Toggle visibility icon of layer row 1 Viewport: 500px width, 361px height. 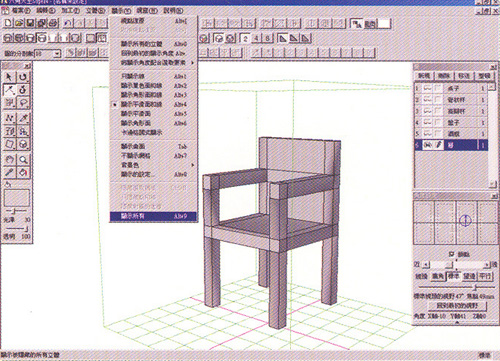[427, 88]
